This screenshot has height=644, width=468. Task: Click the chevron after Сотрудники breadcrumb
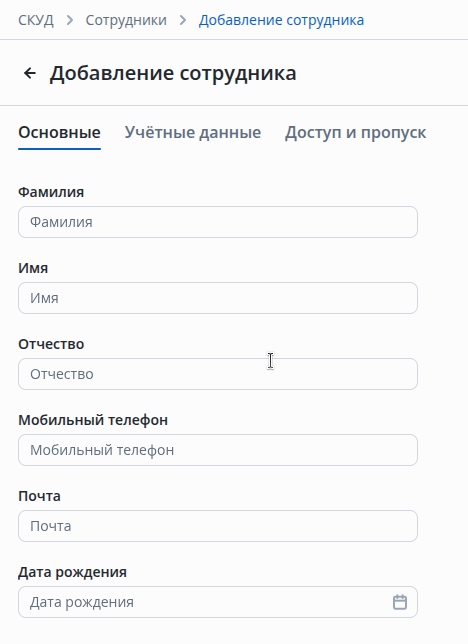pyautogui.click(x=183, y=20)
